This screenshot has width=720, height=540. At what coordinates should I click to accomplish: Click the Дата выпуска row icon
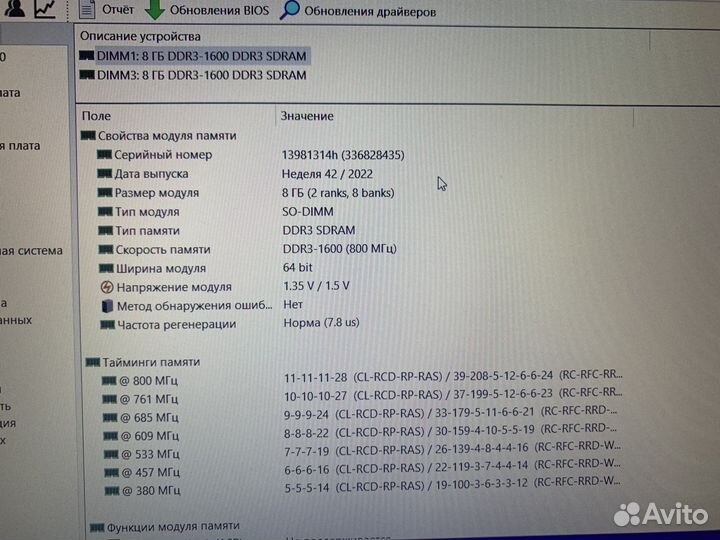(x=105, y=174)
